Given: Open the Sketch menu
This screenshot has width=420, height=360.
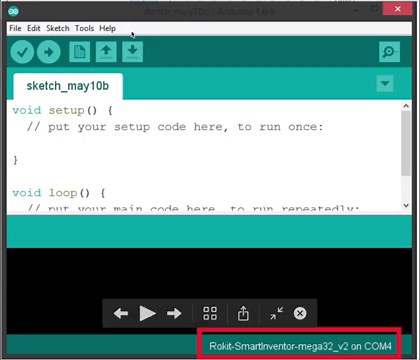Looking at the screenshot, I should pos(58,28).
